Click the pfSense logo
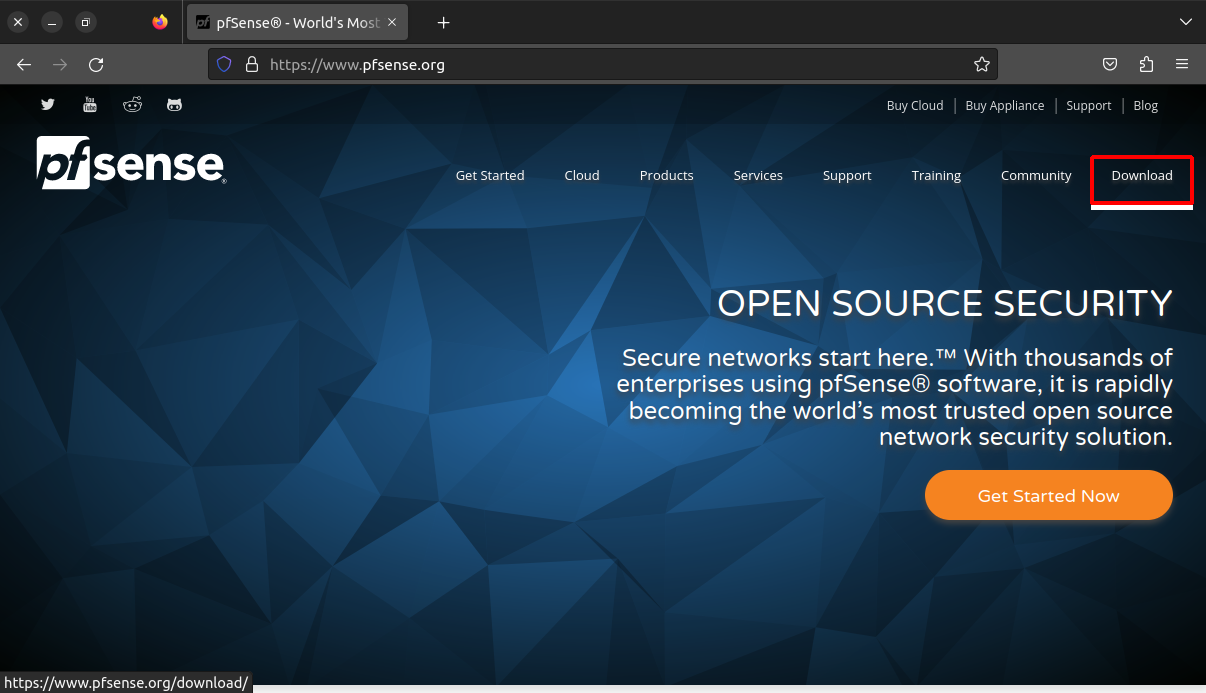This screenshot has width=1206, height=693. coord(131,162)
